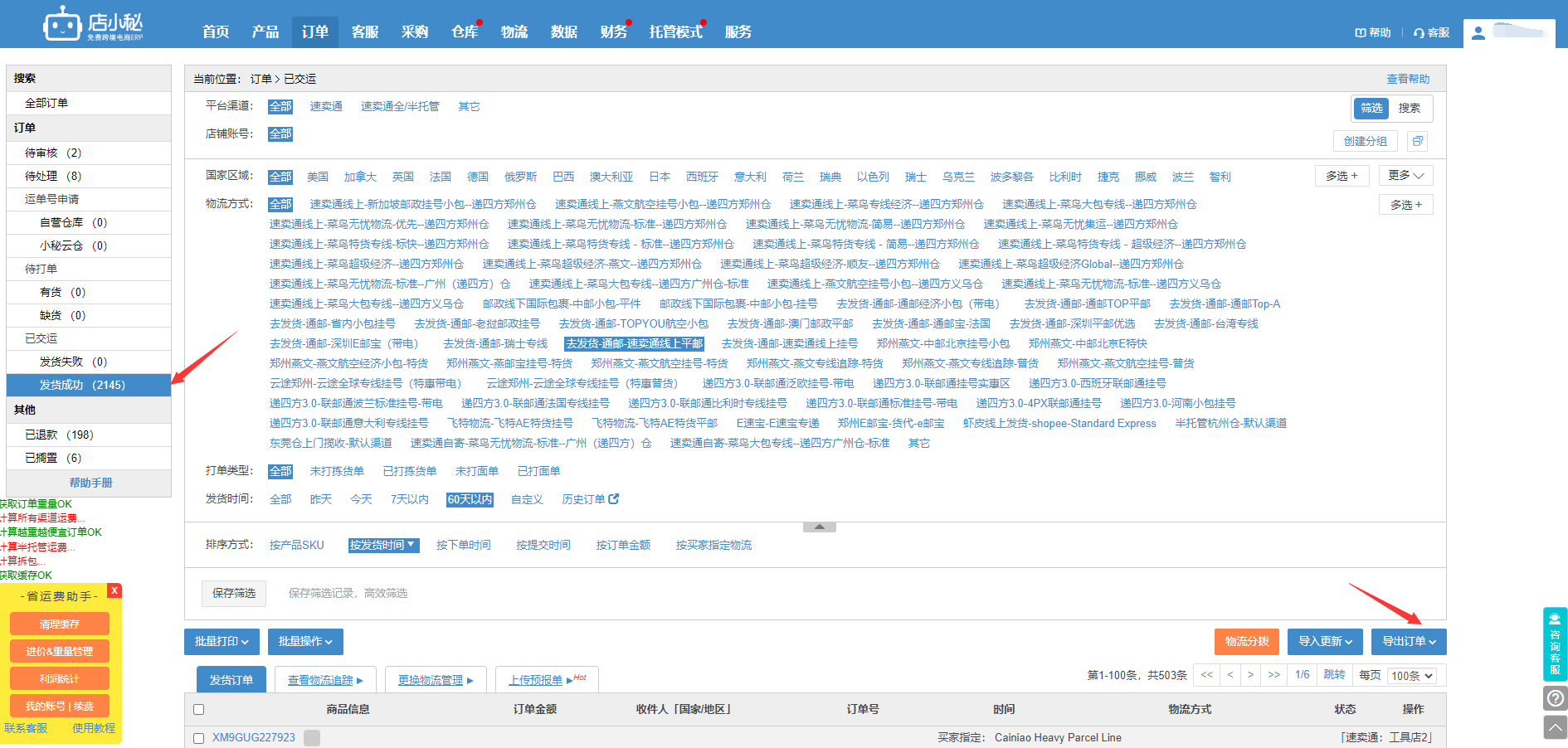
Task: Open the 批量操作 dropdown
Action: 305,641
